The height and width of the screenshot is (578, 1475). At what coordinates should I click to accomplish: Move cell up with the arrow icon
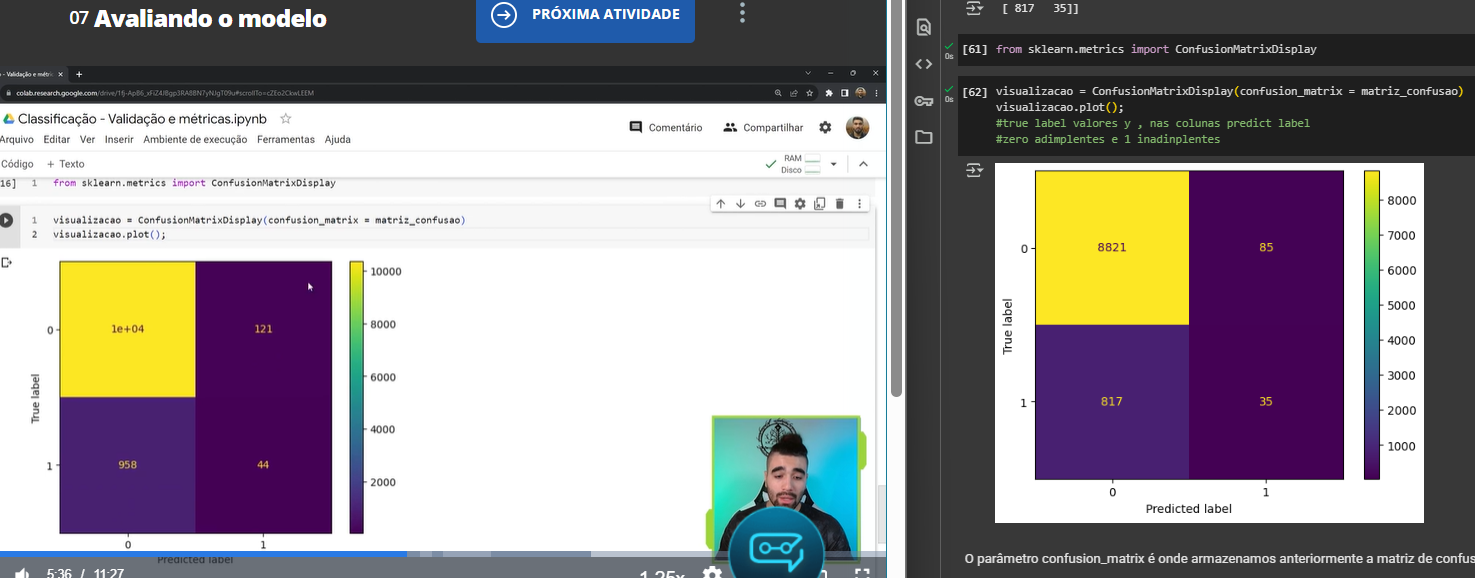(x=720, y=203)
